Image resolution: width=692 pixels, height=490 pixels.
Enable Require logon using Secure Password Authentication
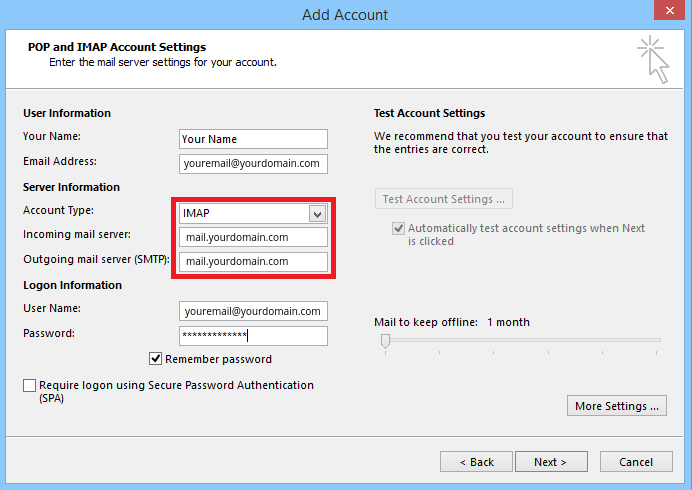(x=29, y=385)
